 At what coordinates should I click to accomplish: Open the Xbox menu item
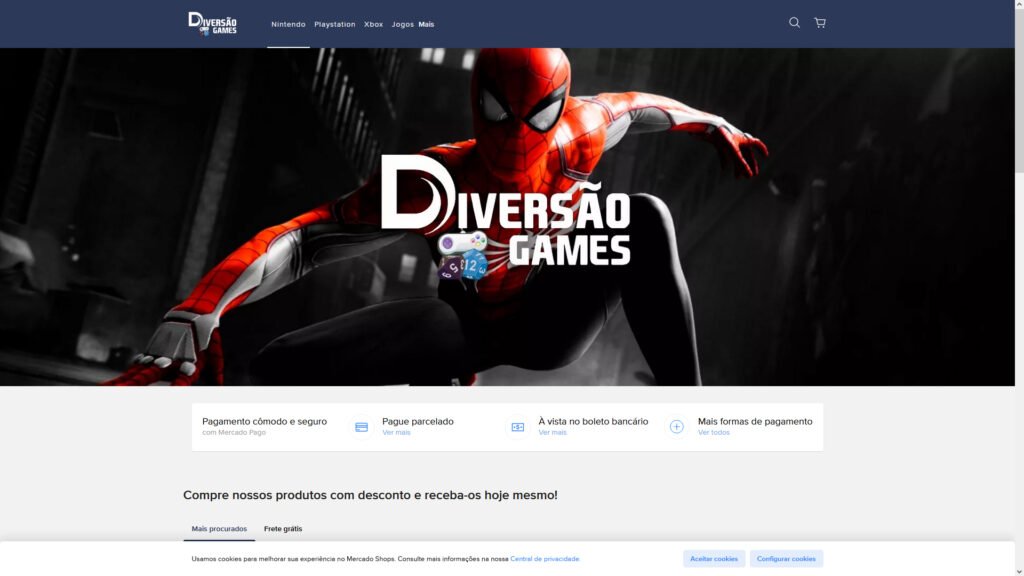click(373, 24)
